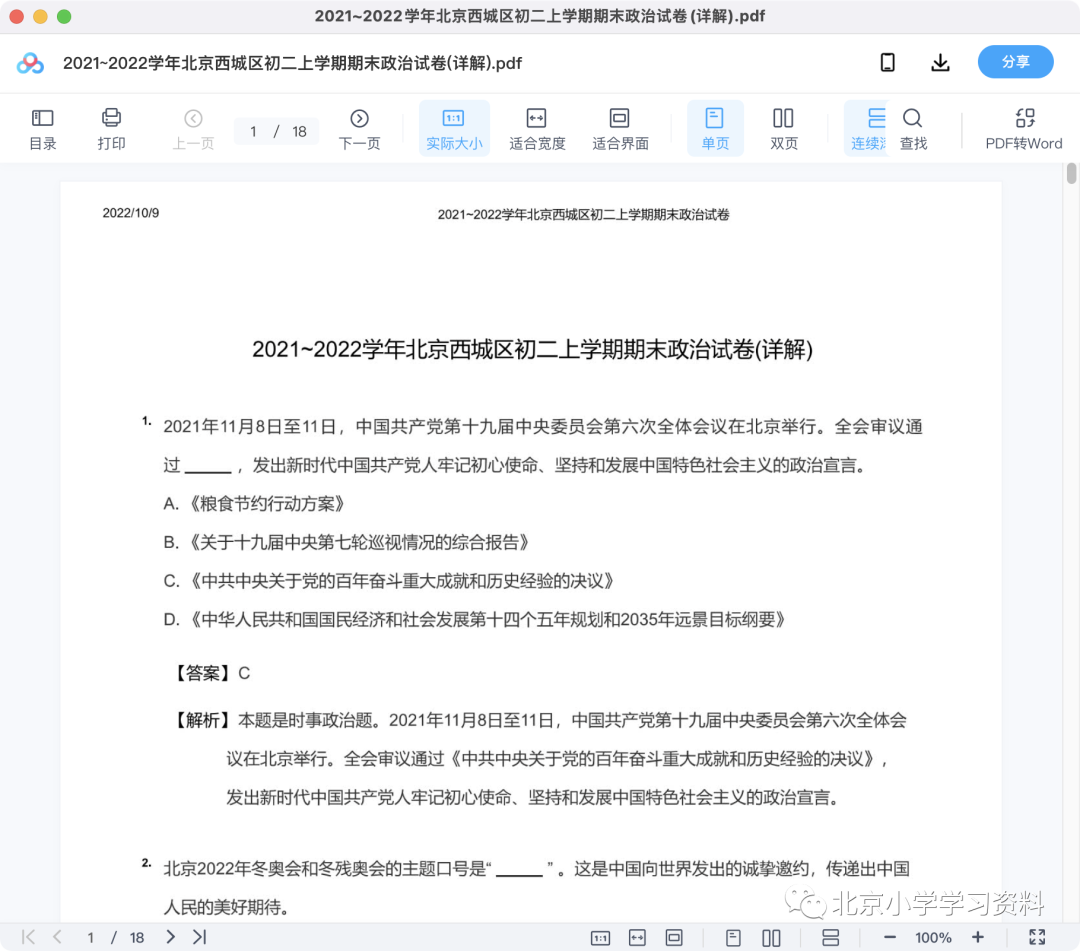Print the document with 打印

(111, 129)
